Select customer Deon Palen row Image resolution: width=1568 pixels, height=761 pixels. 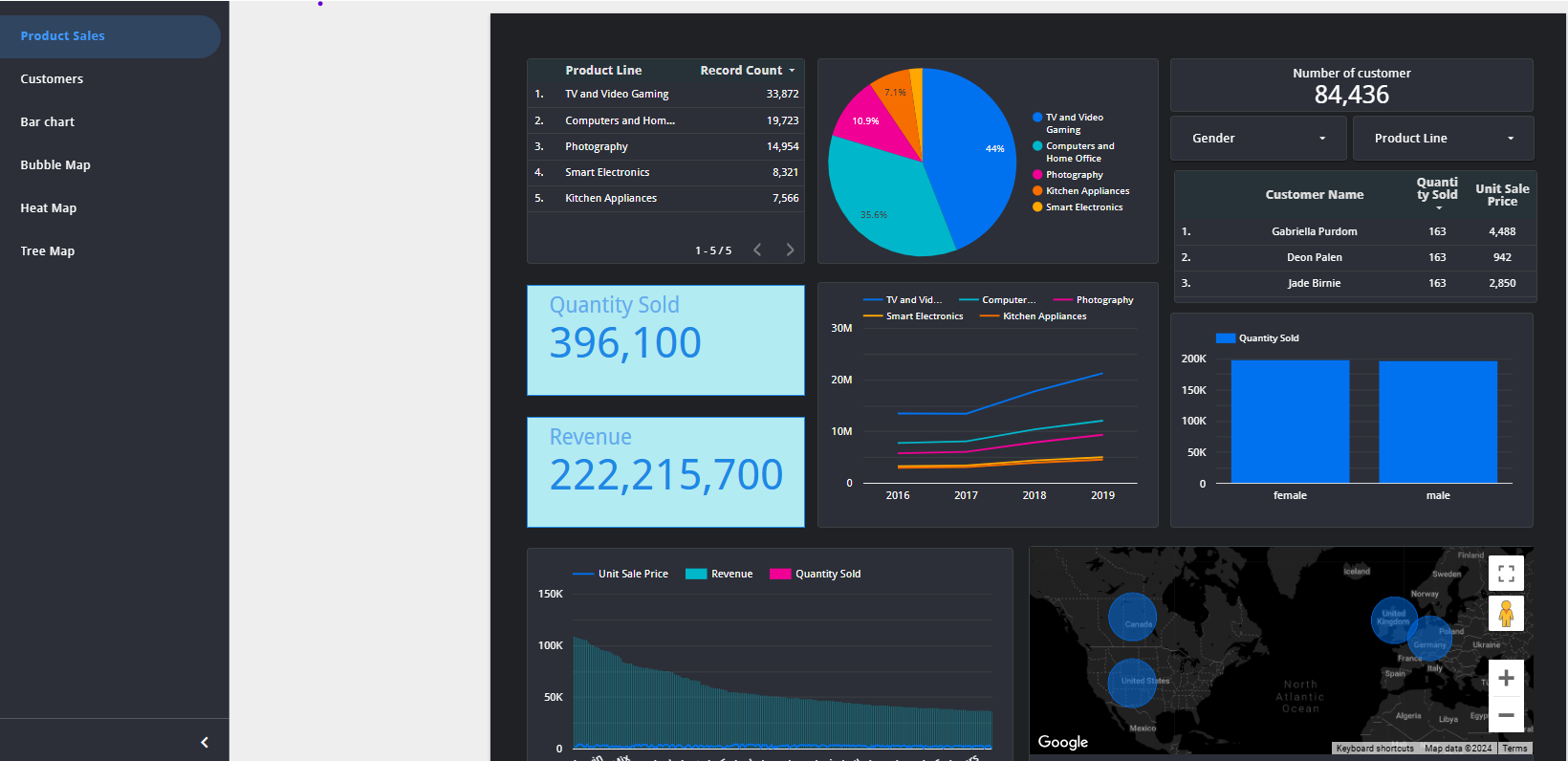1354,257
